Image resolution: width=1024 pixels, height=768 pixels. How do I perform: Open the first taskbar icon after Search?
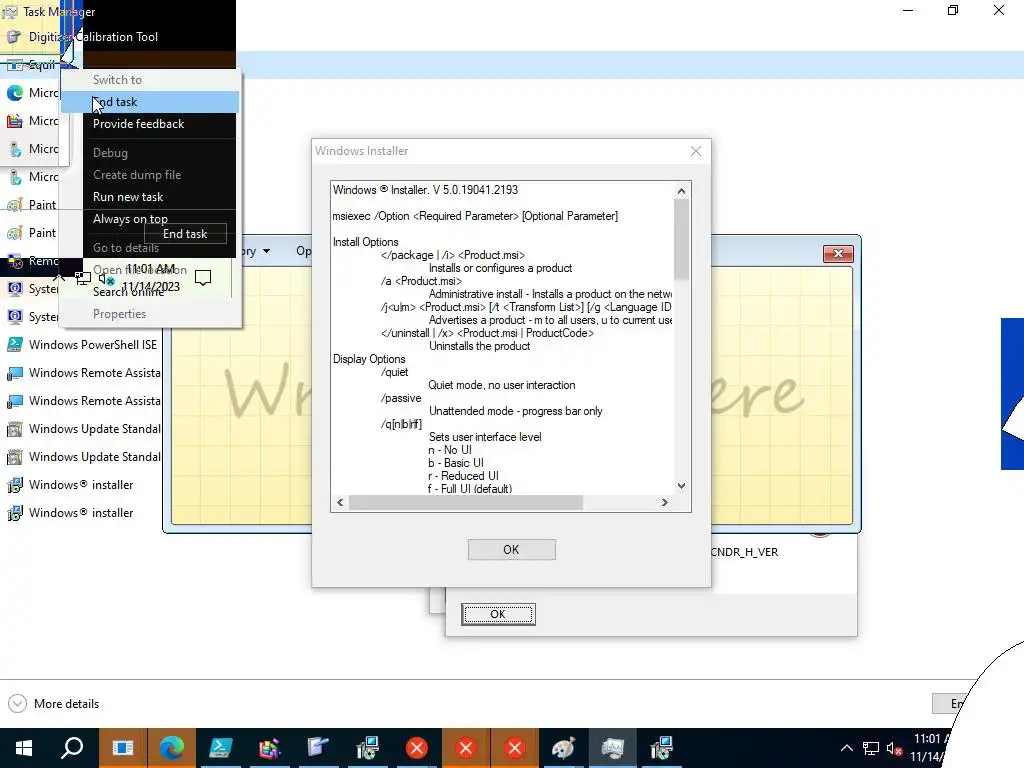[x=123, y=748]
